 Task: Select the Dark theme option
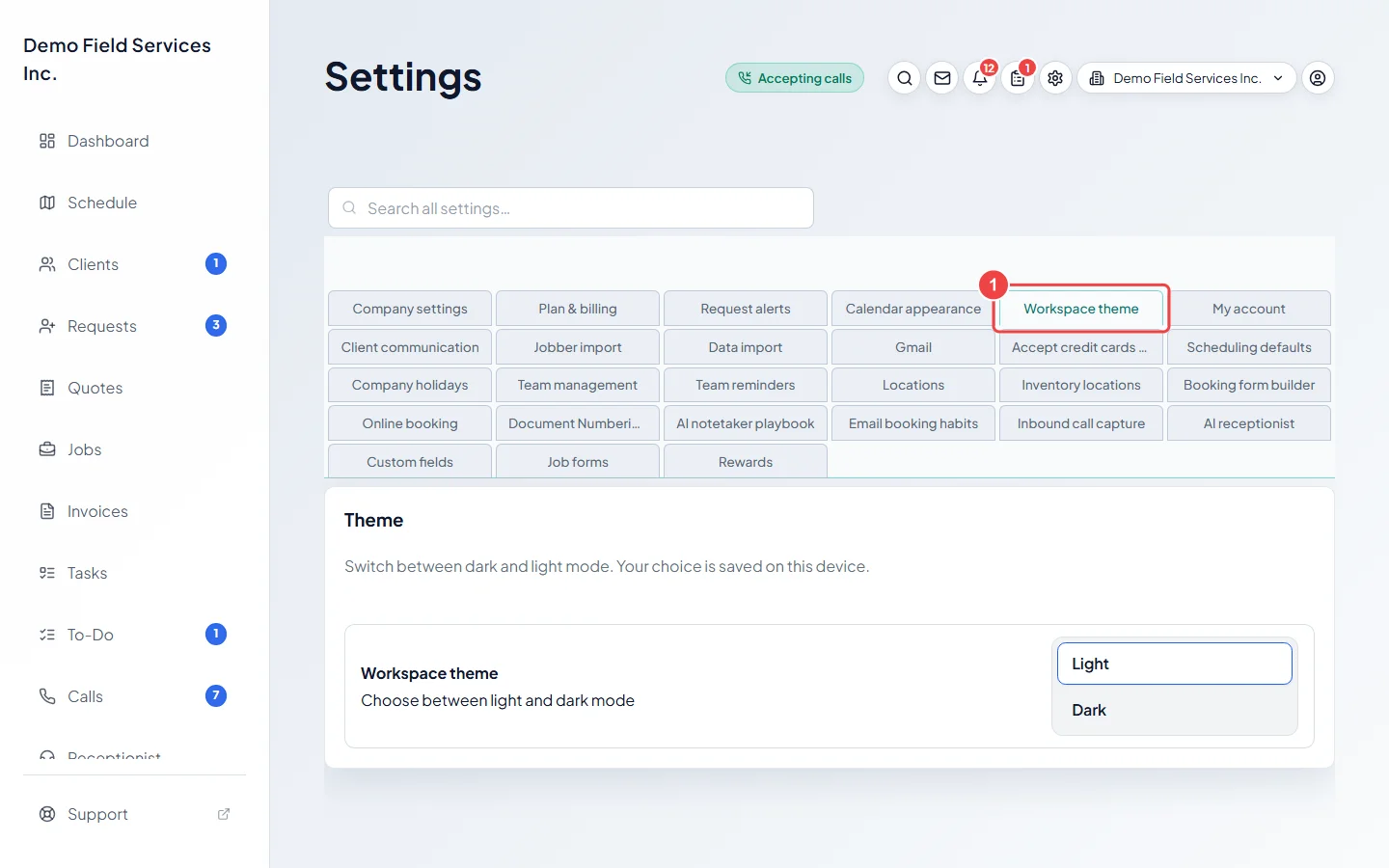coord(1175,710)
